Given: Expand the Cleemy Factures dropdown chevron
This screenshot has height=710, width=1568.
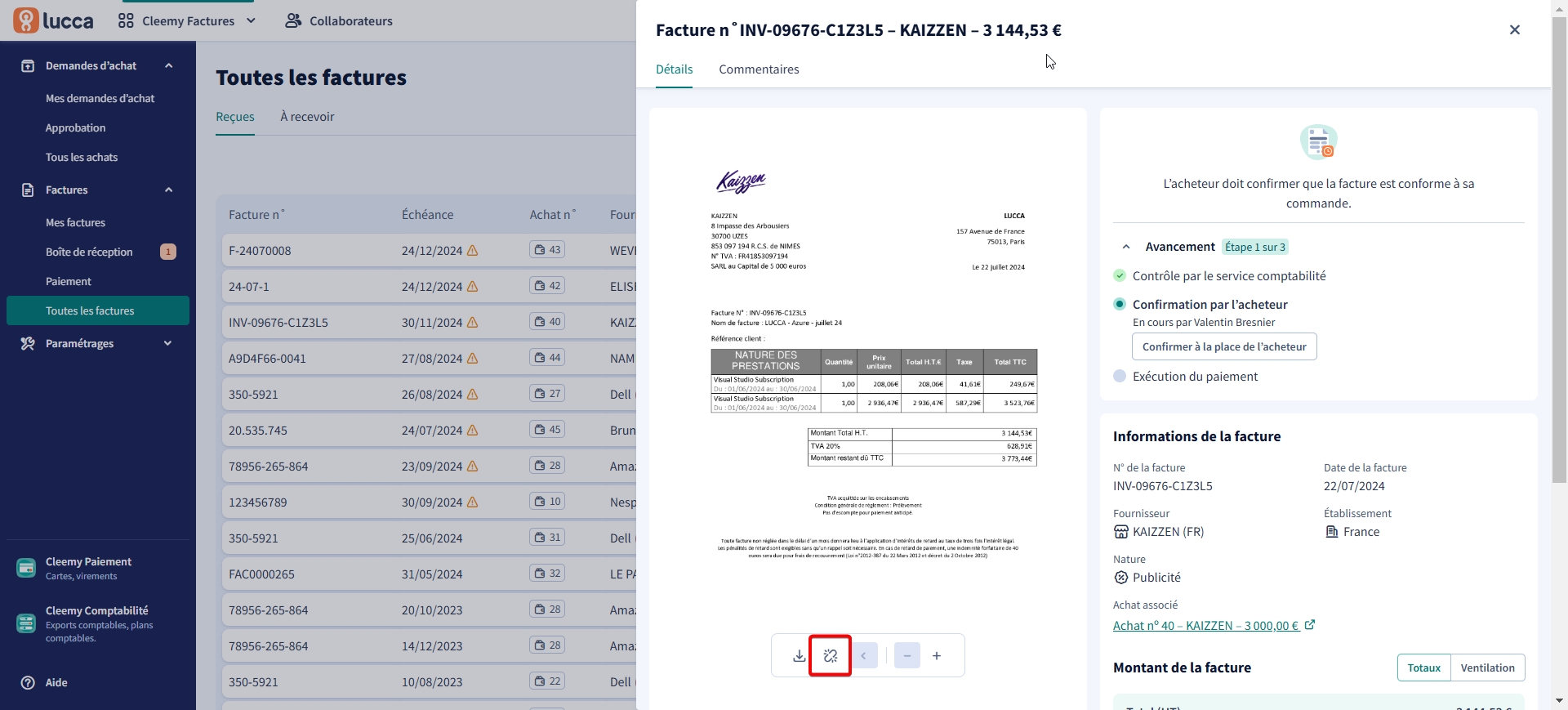Looking at the screenshot, I should click(x=251, y=20).
